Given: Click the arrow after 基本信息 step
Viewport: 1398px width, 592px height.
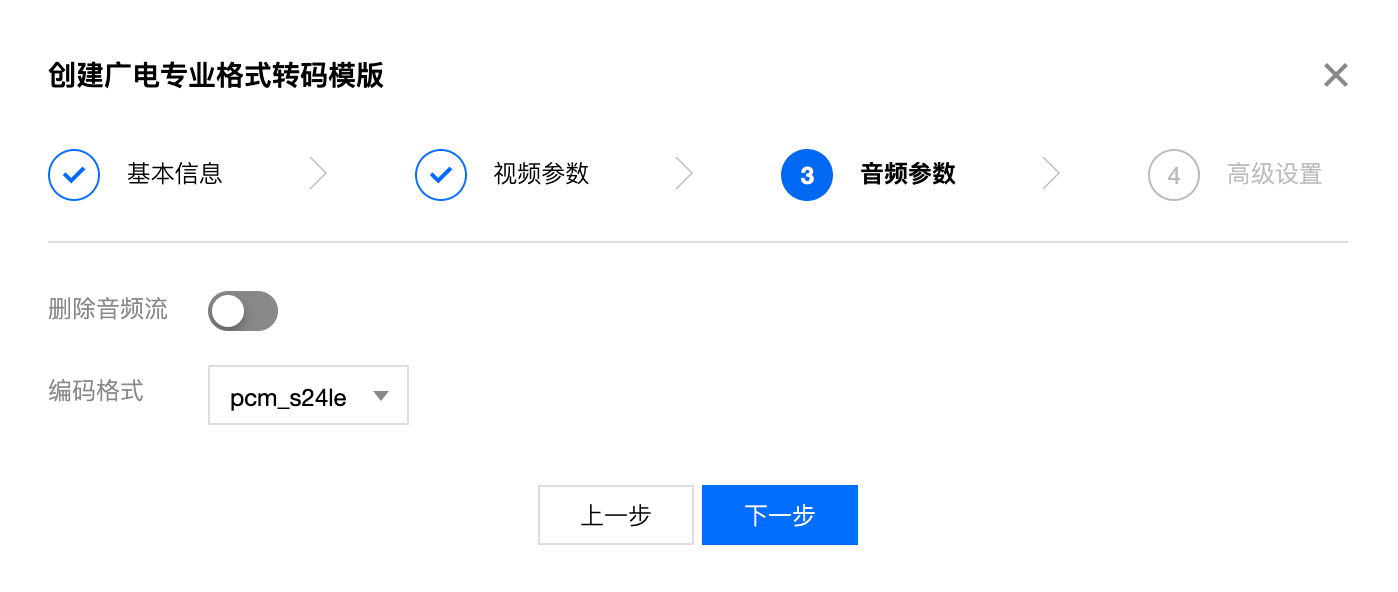Looking at the screenshot, I should (x=318, y=174).
